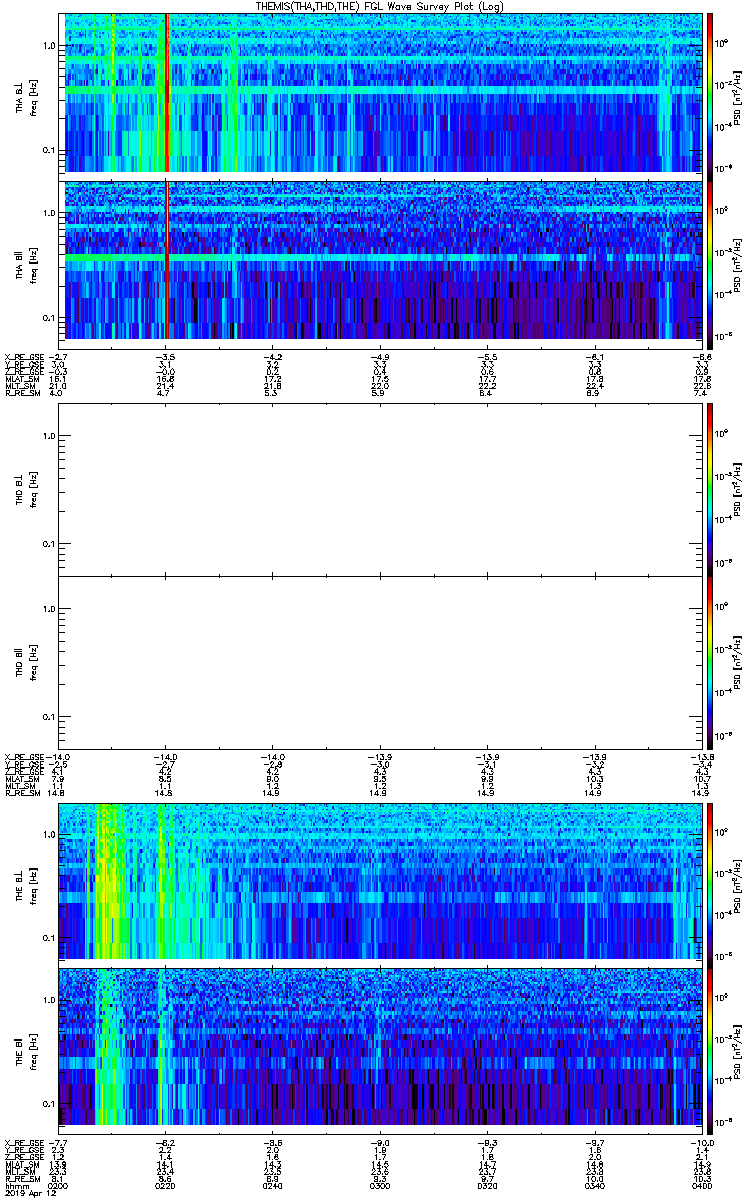Click the X_RE_GSE value -10.0 under THE
Screen dimensions: 750x1200
(700, 1143)
